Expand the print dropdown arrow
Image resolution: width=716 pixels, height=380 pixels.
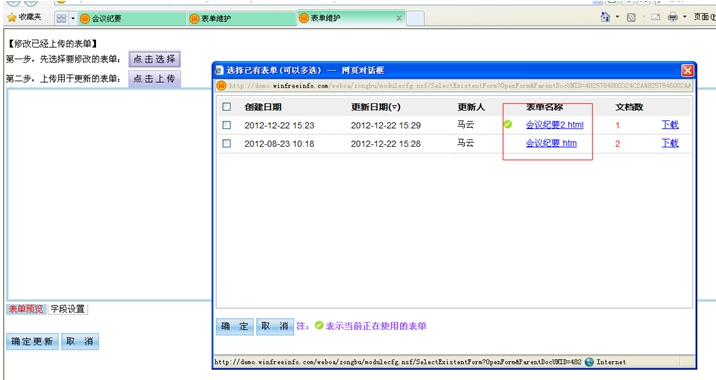684,17
